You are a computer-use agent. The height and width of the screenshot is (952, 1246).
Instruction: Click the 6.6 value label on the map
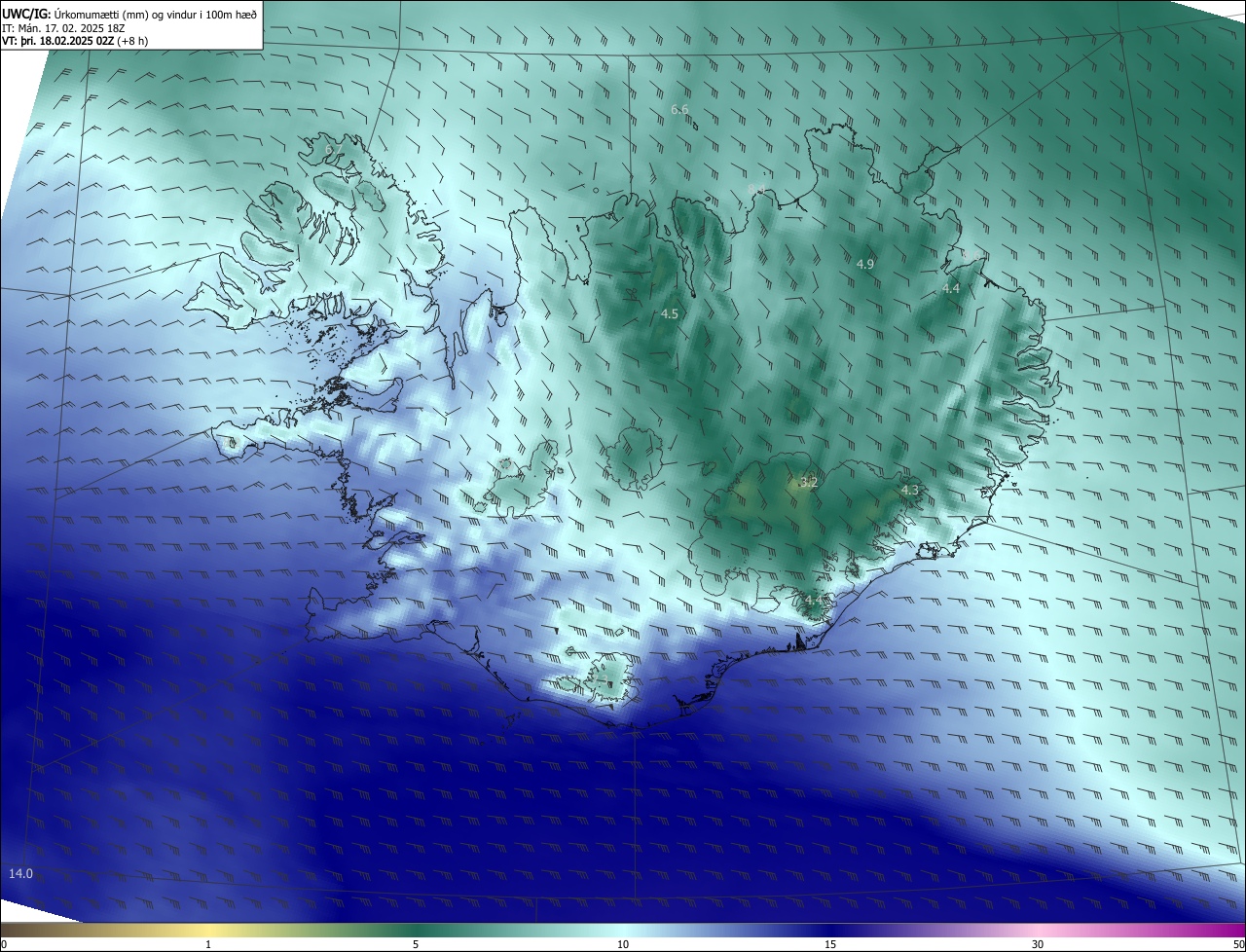click(679, 110)
